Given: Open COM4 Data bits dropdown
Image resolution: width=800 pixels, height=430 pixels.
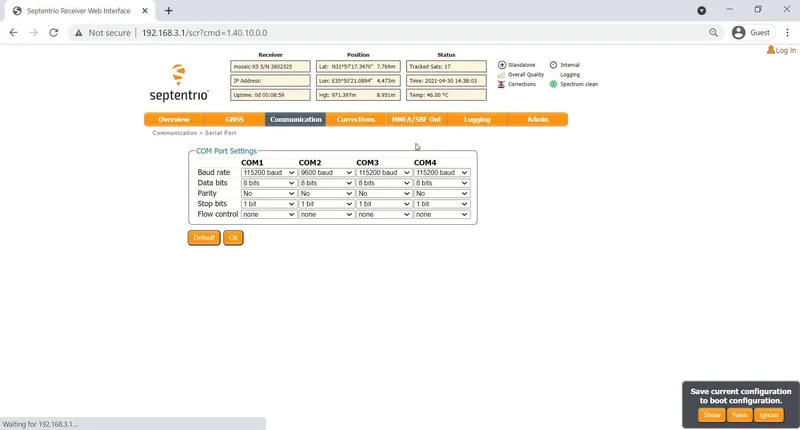Looking at the screenshot, I should point(441,183).
